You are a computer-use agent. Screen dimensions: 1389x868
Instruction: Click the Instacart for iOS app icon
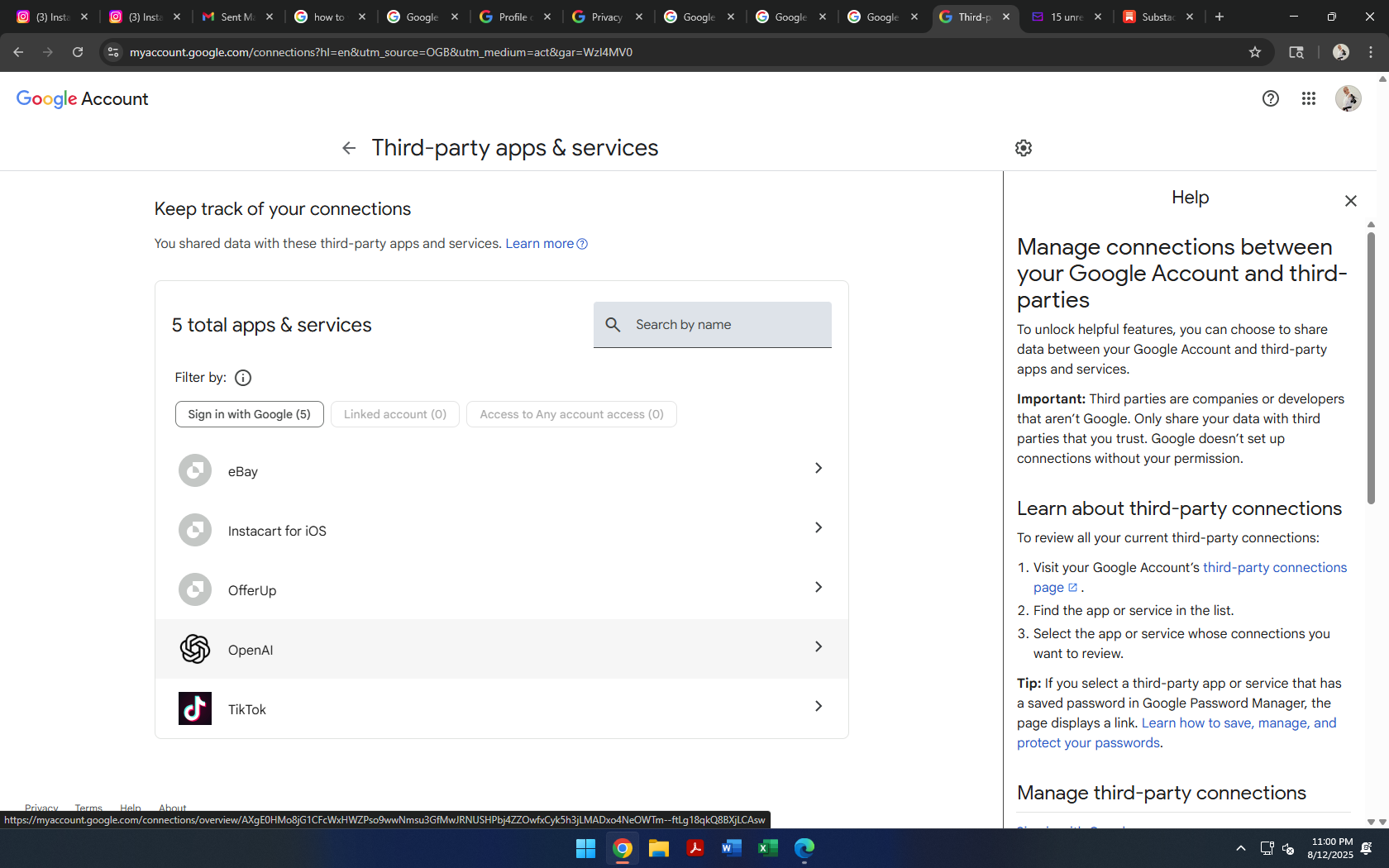[195, 530]
